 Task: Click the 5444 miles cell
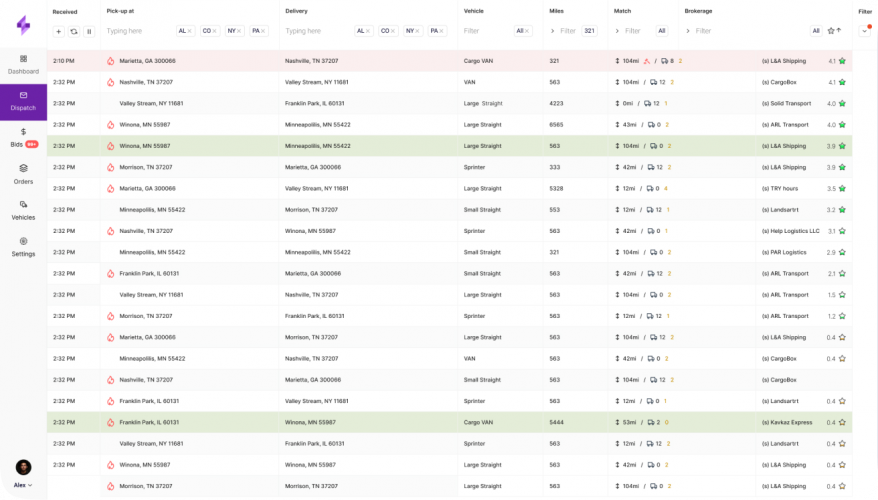556,423
